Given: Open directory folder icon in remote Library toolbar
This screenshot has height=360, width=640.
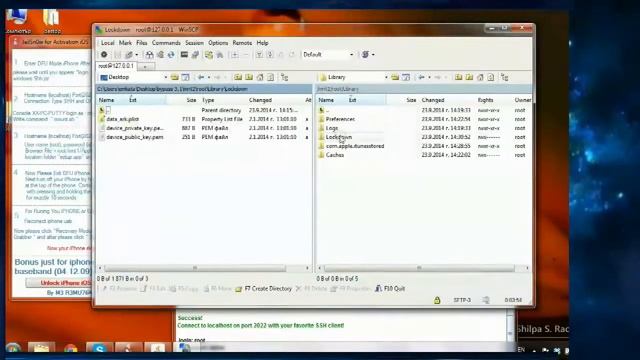Looking at the screenshot, I should pos(395,77).
